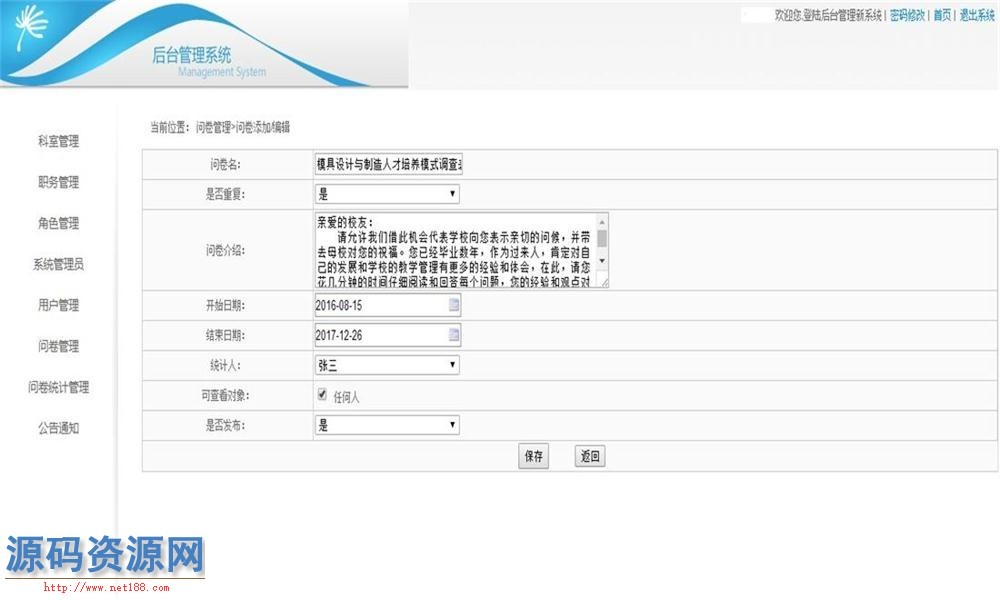Open 公告通知 in the sidebar
1000x600 pixels.
pyautogui.click(x=58, y=428)
